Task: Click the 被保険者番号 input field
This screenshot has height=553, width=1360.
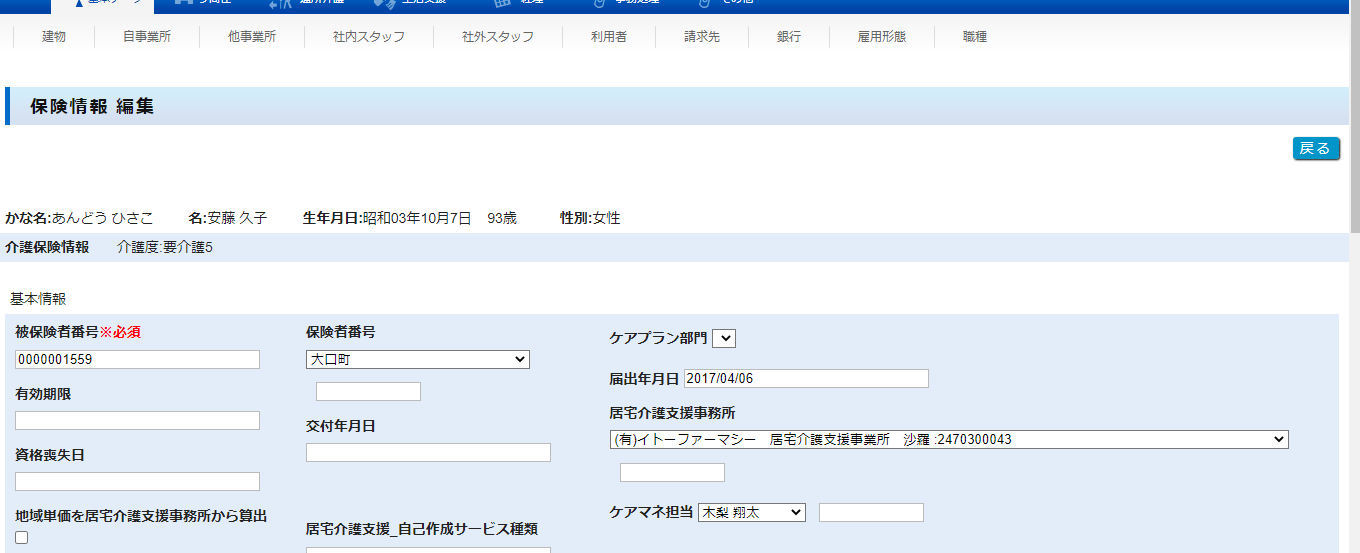Action: (137, 360)
